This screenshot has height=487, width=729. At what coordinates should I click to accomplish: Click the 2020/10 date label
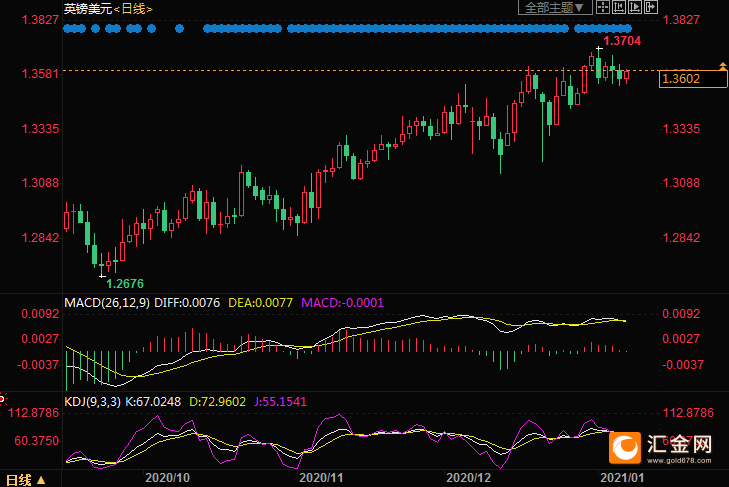(x=167, y=478)
